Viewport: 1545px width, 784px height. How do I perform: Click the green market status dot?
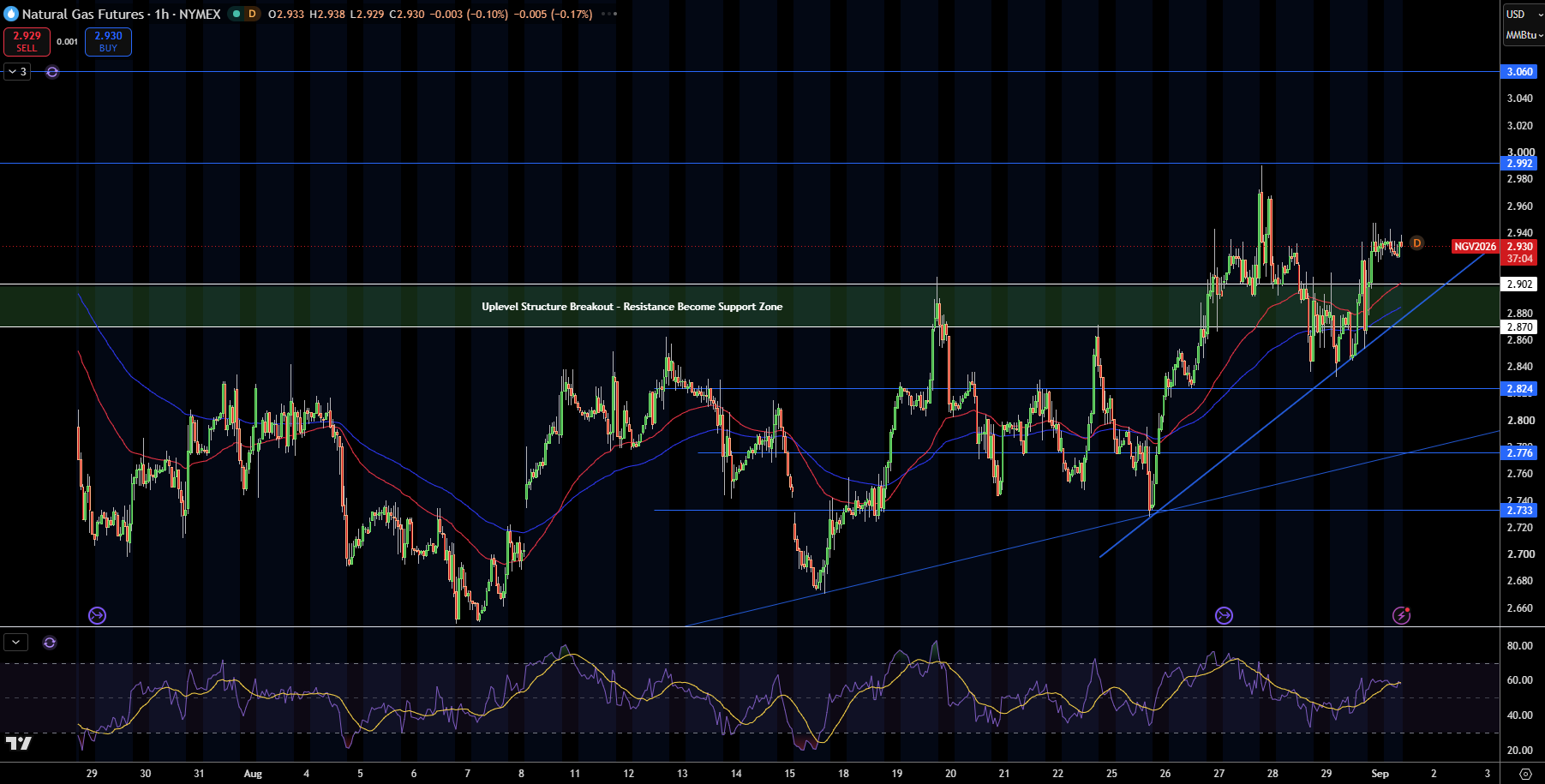[236, 14]
